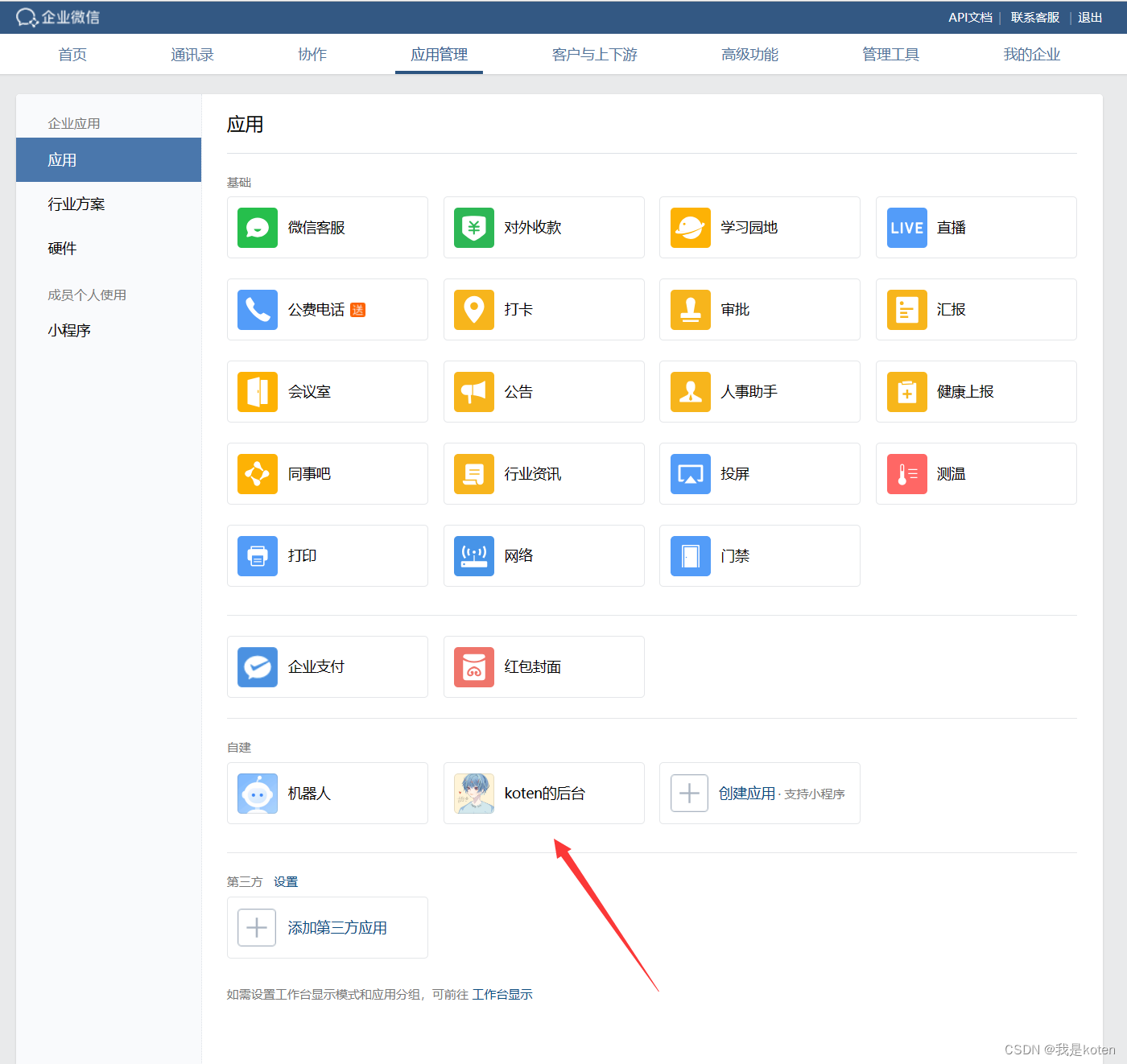Click the 健康上报 label
Viewport: 1127px width, 1064px height.
point(965,392)
